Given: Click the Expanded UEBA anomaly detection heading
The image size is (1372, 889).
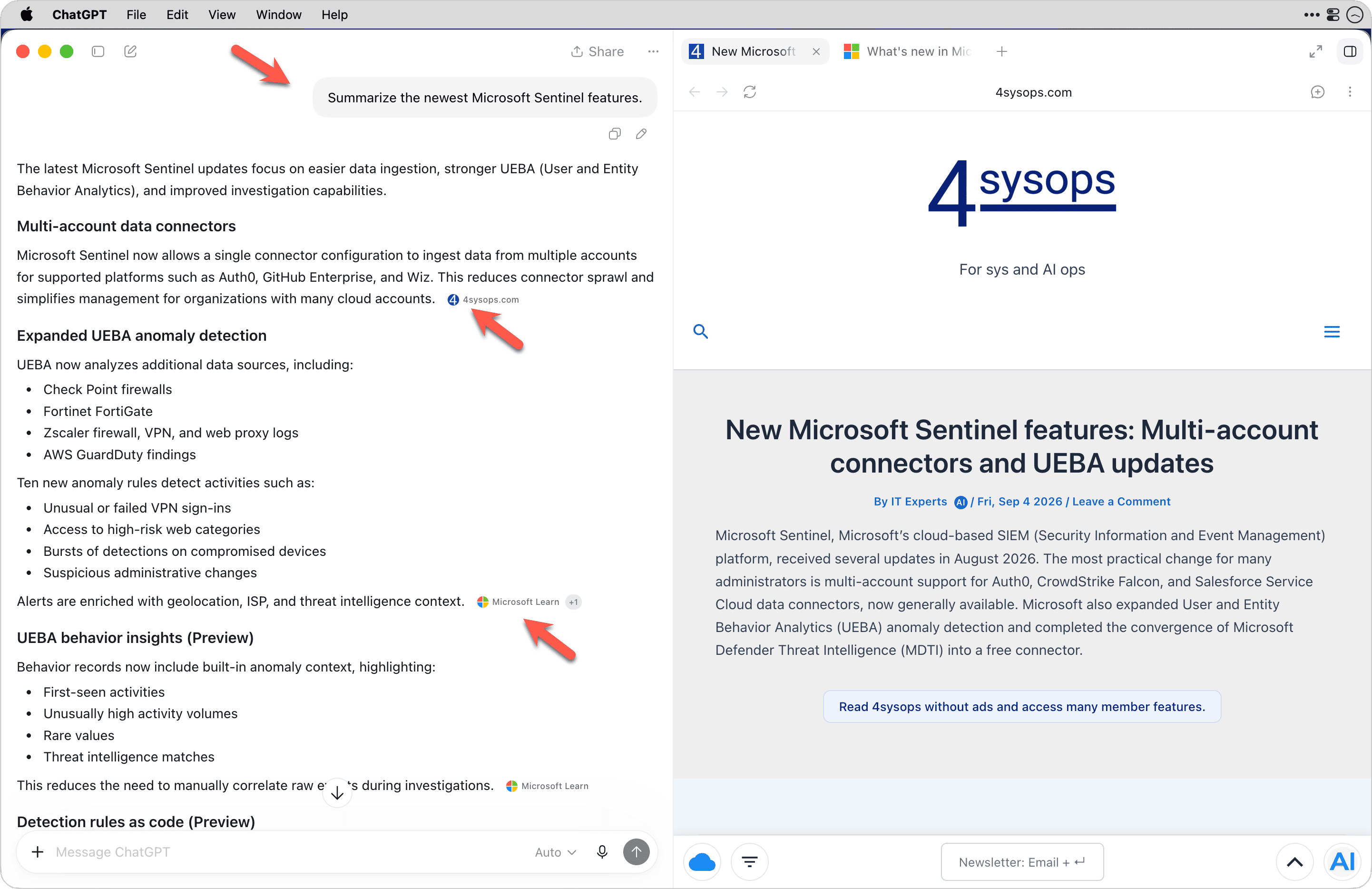Looking at the screenshot, I should (x=141, y=335).
